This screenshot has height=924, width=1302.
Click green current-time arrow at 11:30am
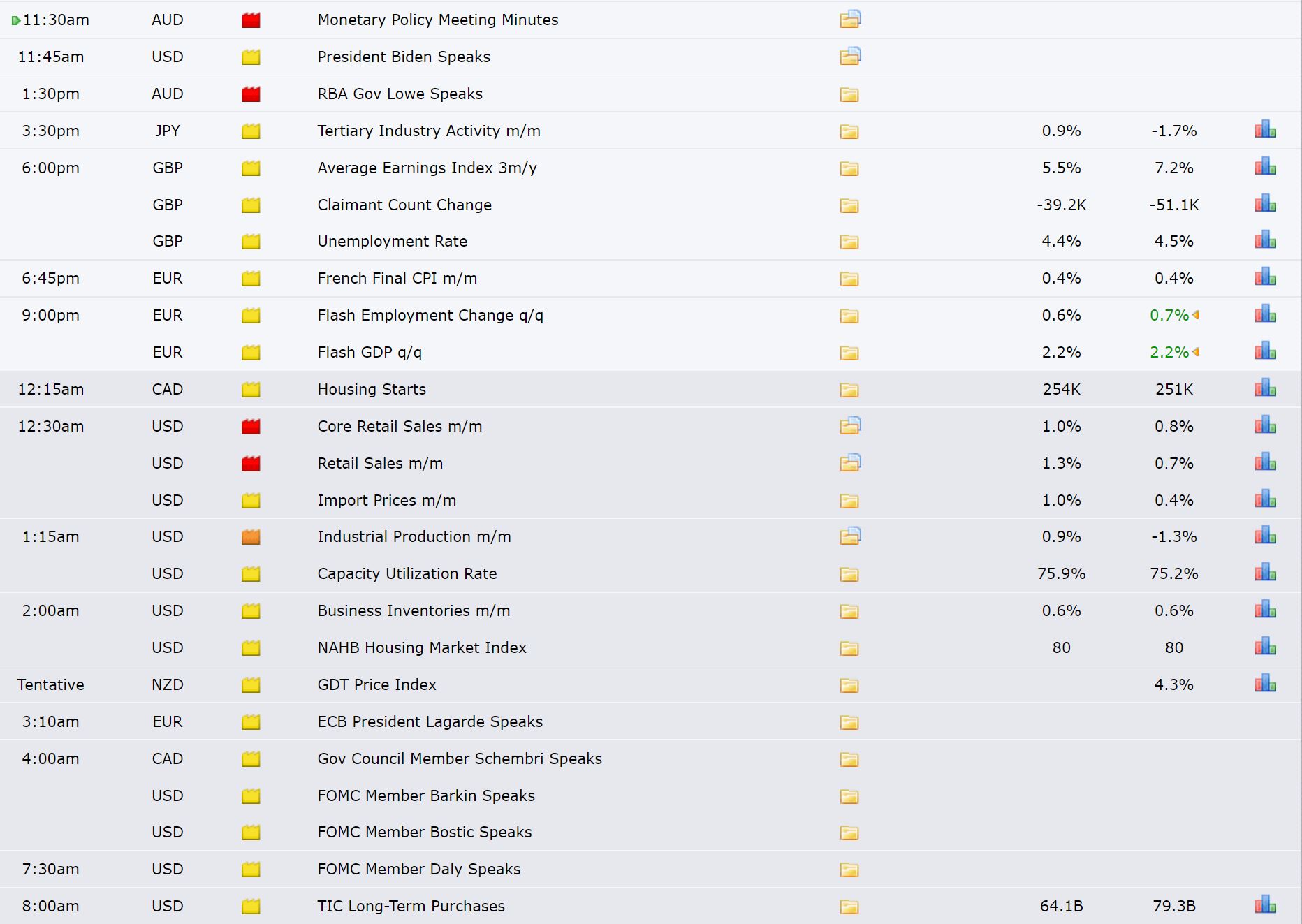tap(15, 20)
